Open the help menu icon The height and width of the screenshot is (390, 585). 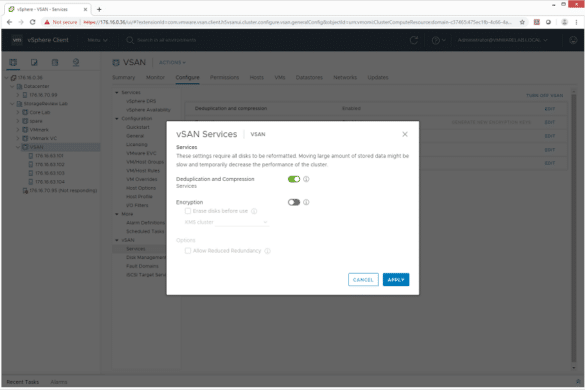pyautogui.click(x=438, y=40)
